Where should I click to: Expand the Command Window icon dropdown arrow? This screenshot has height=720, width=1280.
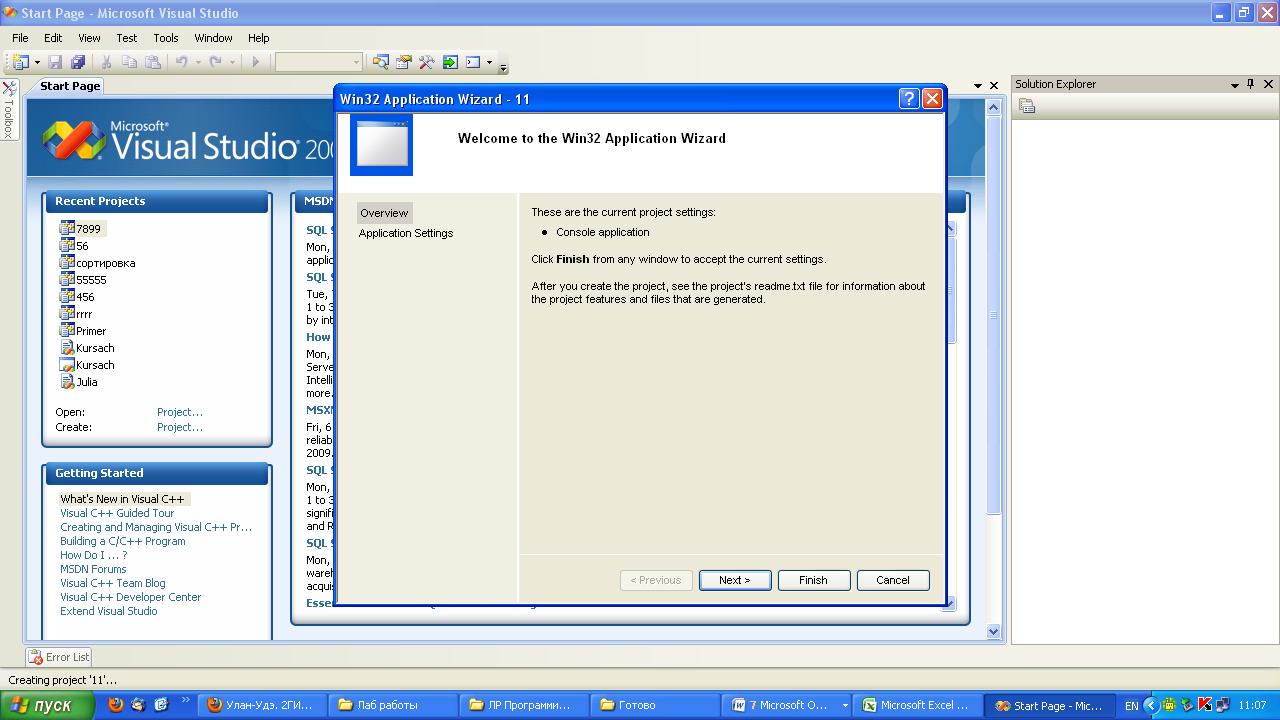(x=489, y=62)
